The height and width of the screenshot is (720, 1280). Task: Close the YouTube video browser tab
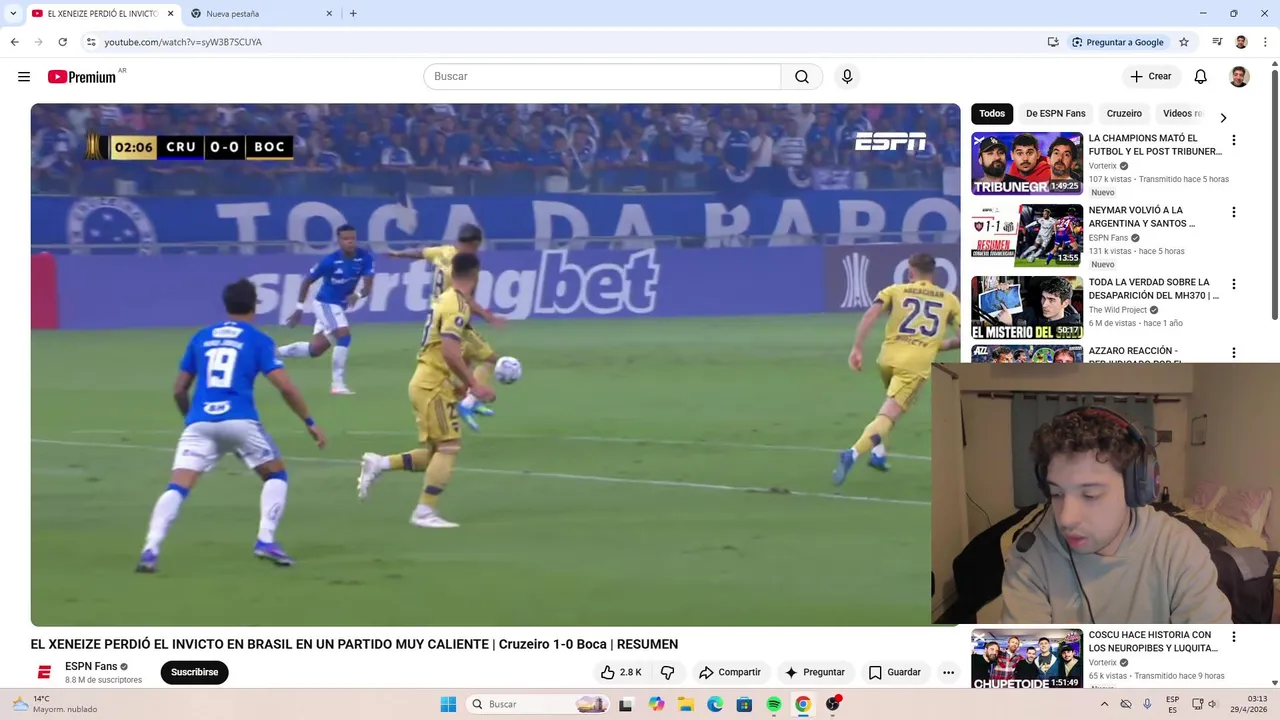click(170, 14)
